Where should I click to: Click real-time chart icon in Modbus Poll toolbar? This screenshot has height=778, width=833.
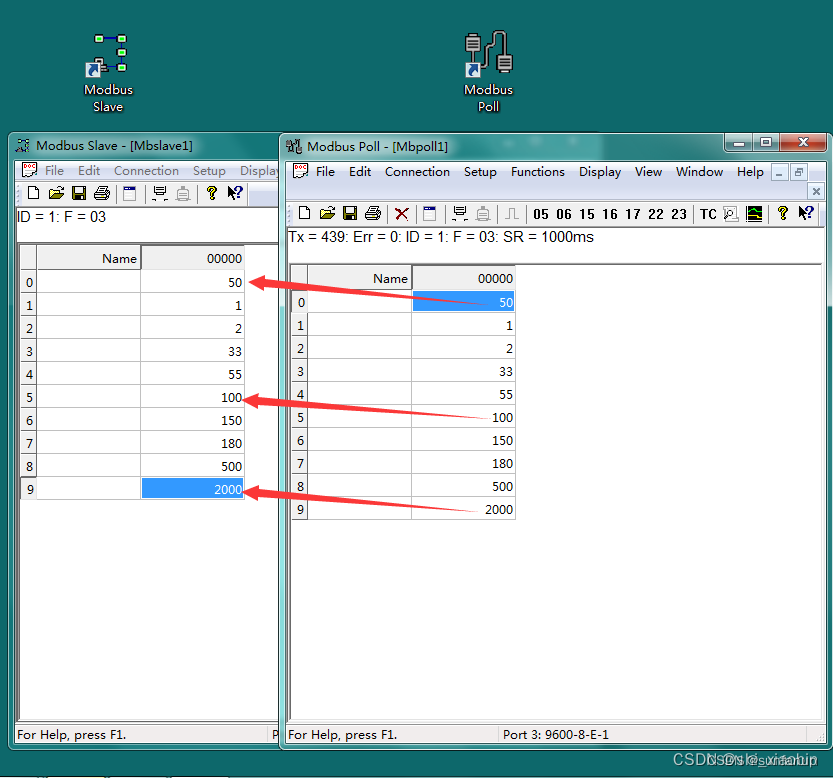(x=754, y=214)
